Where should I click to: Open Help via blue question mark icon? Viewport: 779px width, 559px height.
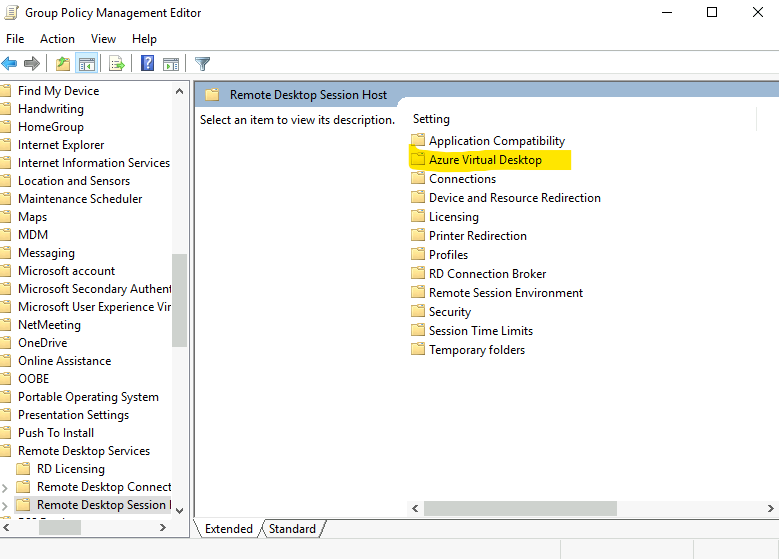tap(147, 64)
